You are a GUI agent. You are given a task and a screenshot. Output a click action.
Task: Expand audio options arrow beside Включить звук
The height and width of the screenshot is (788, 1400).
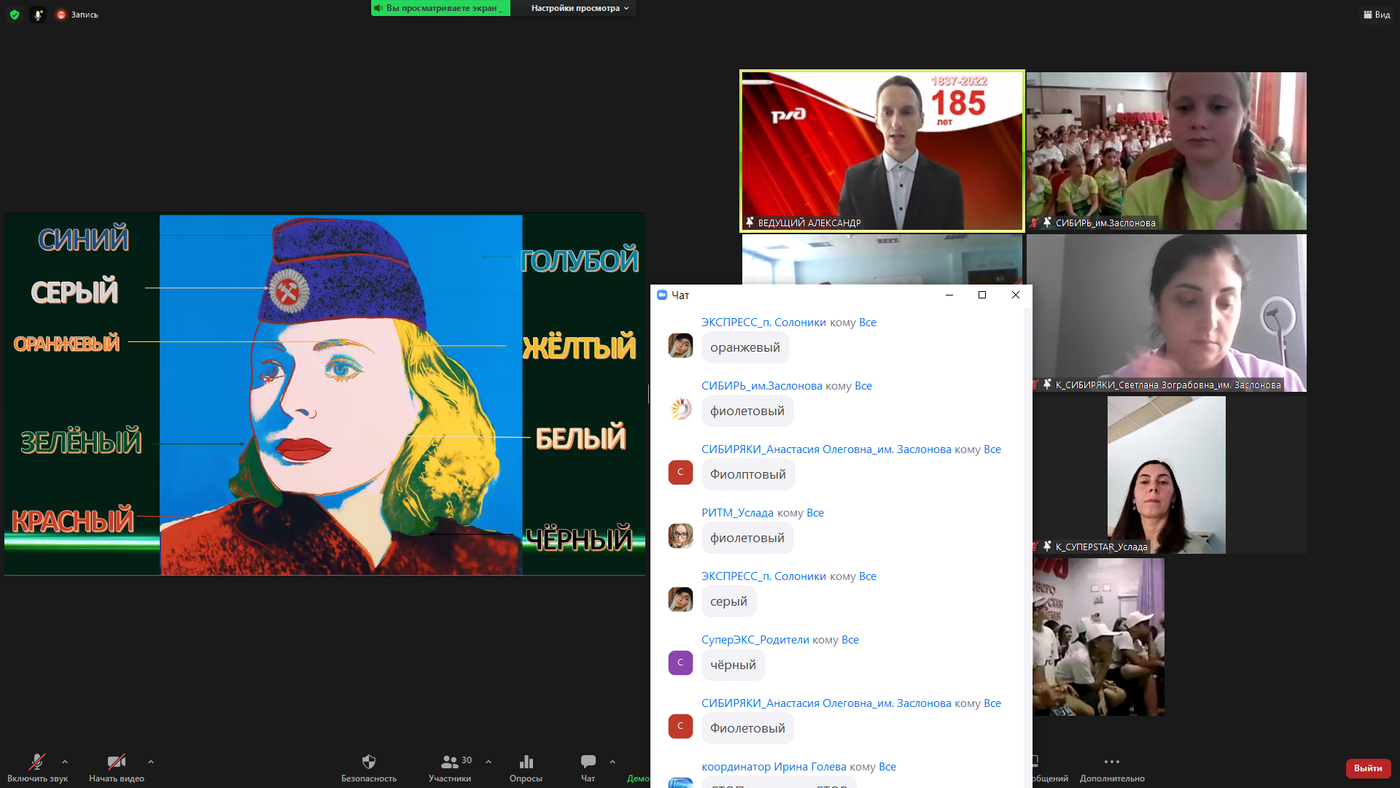(x=65, y=761)
